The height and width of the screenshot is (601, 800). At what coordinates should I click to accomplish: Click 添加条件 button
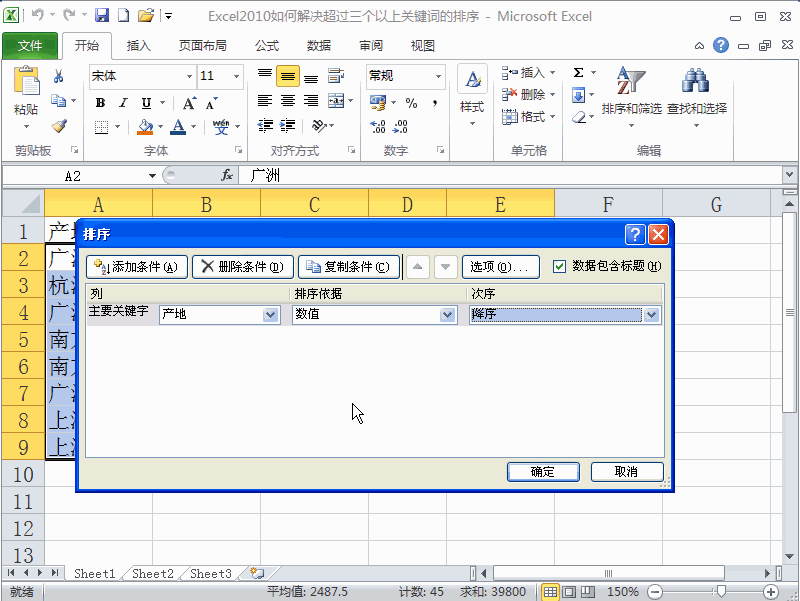click(137, 267)
